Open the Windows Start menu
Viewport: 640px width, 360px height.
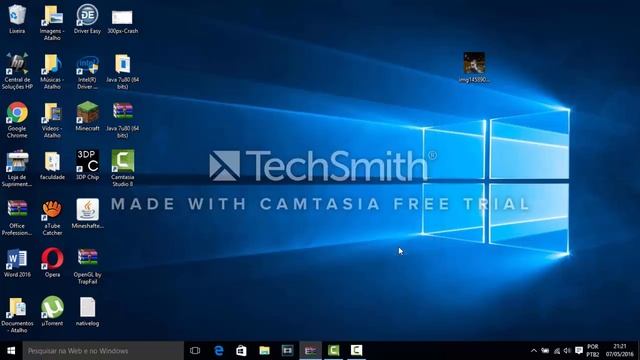(11, 351)
